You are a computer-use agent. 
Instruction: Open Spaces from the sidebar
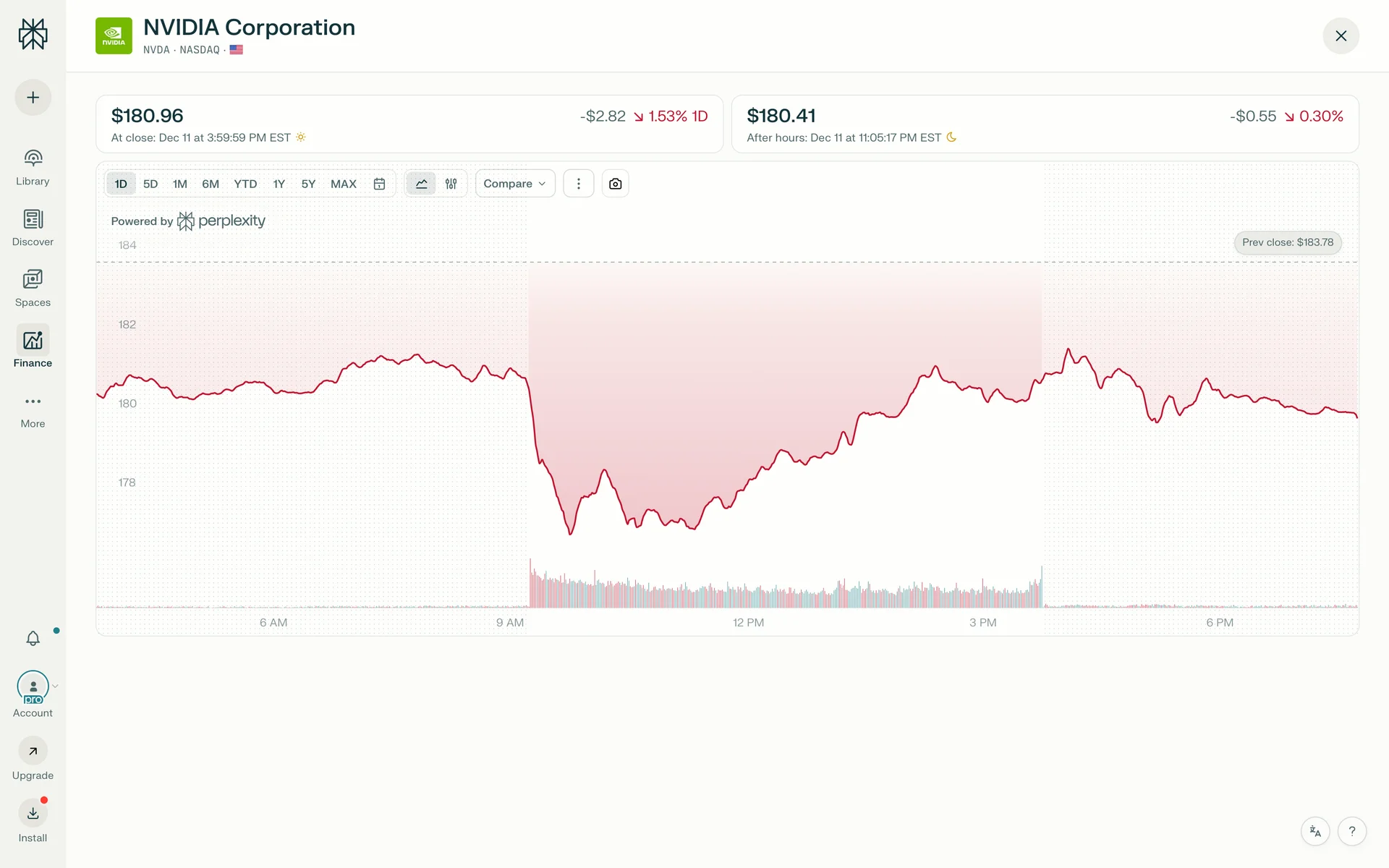coord(33,288)
